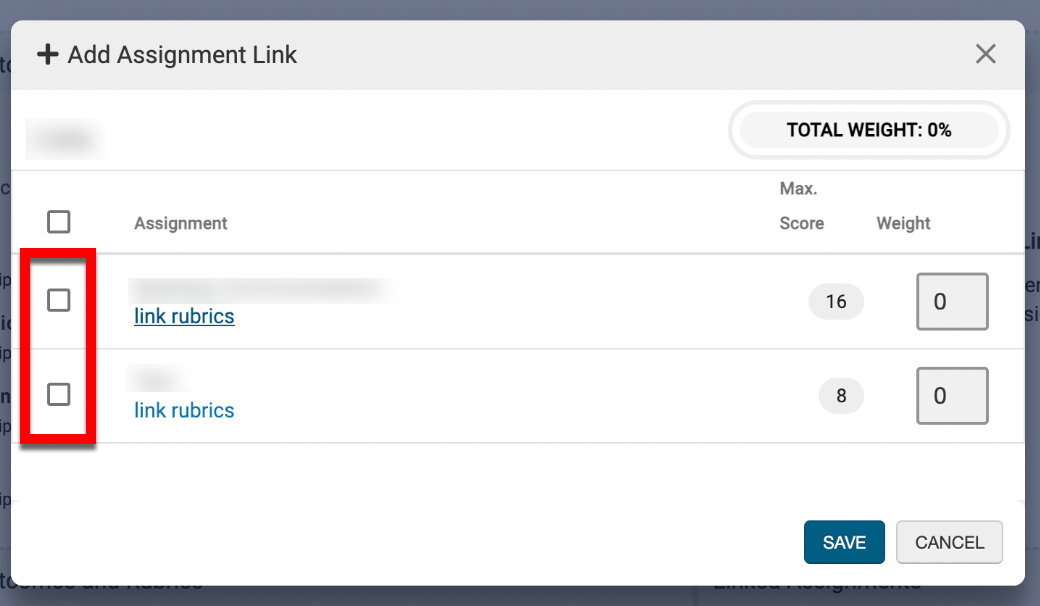This screenshot has width=1040, height=606.
Task: Click the blurred first assignment name
Action: coord(257,289)
